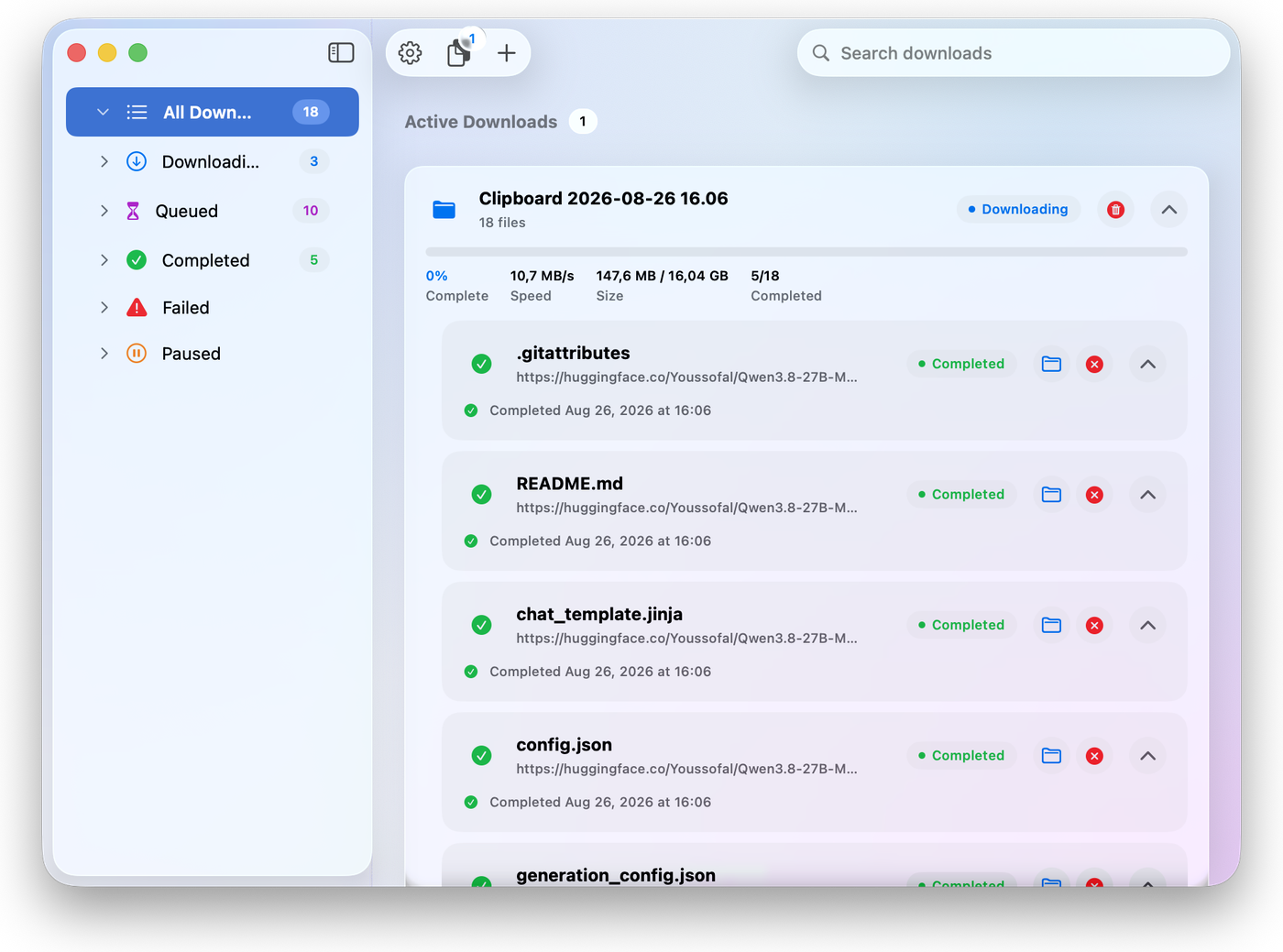
Task: Click the green Completed checkmark sidebar icon
Action: tap(137, 260)
